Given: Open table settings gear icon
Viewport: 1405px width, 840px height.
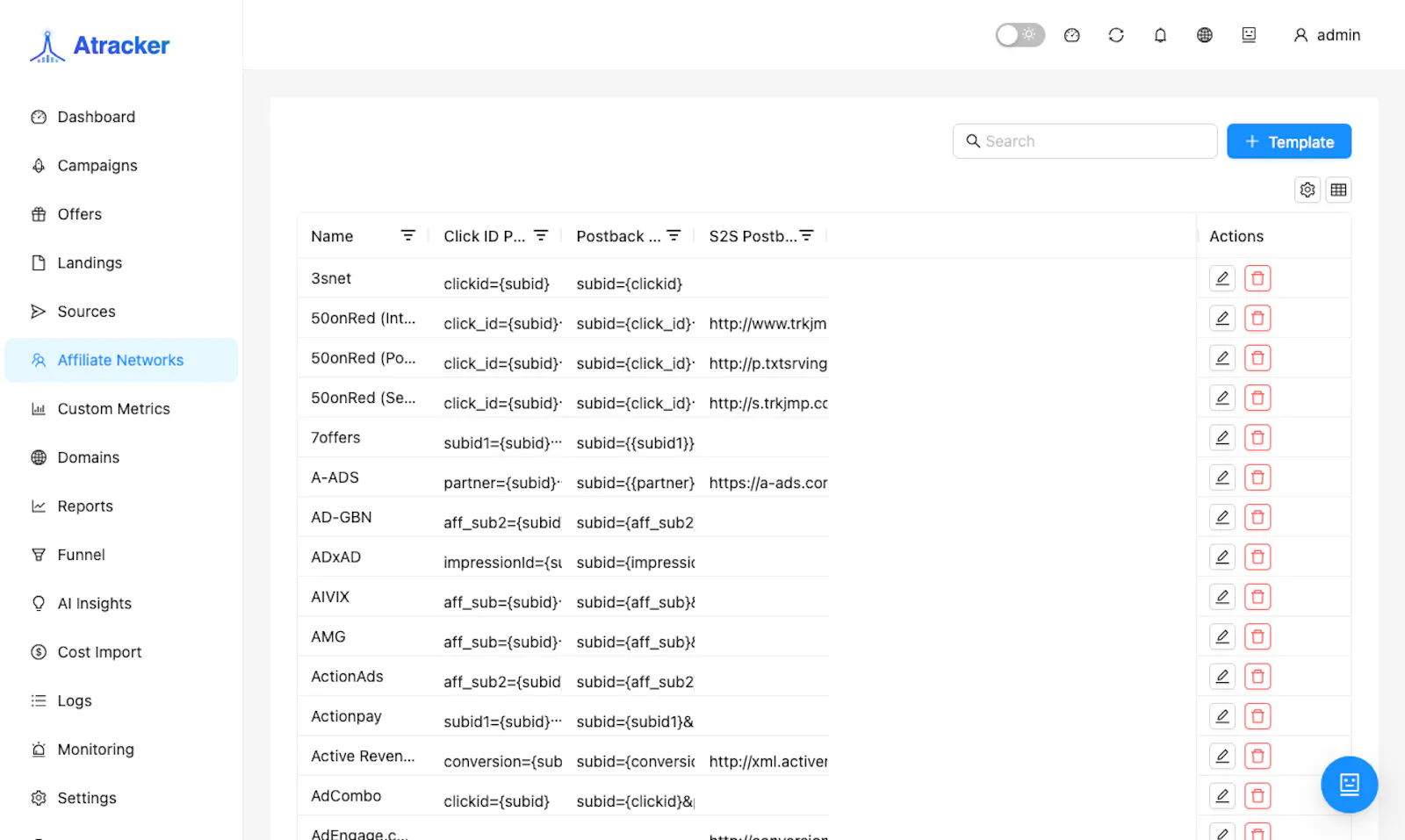Looking at the screenshot, I should coord(1308,190).
